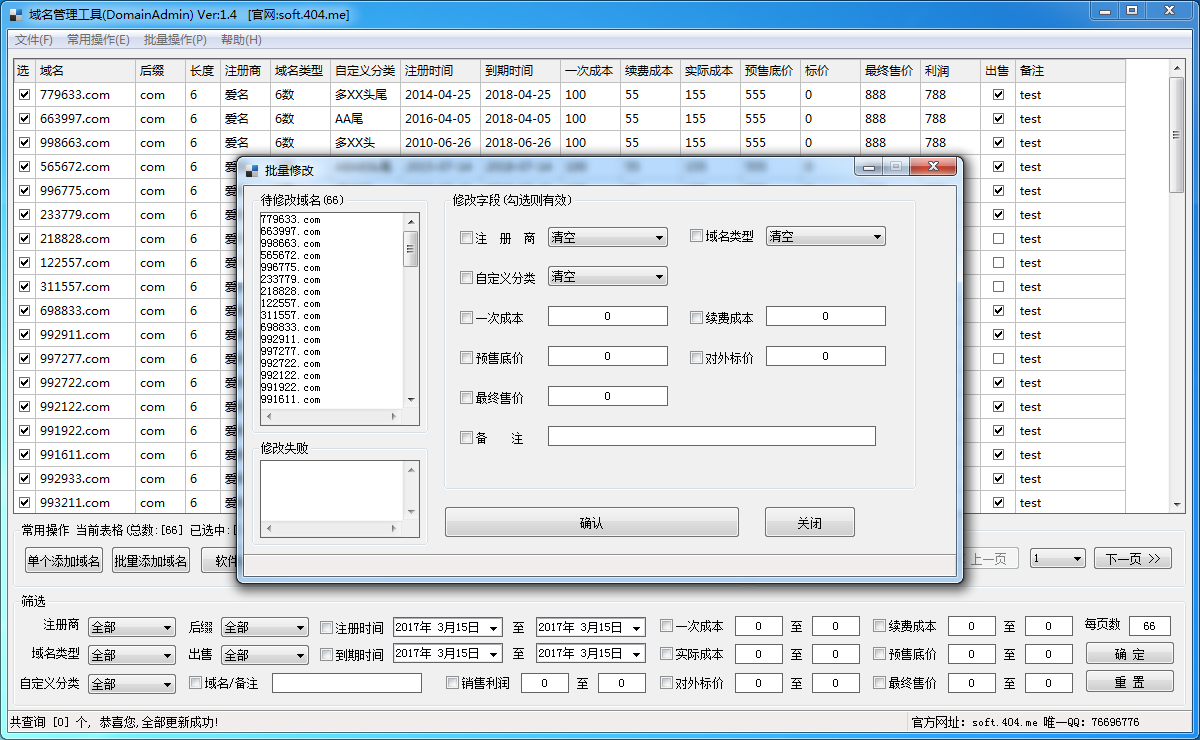The width and height of the screenshot is (1200, 740).
Task: Toggle the 注册时间 filter checkbox
Action: point(326,628)
